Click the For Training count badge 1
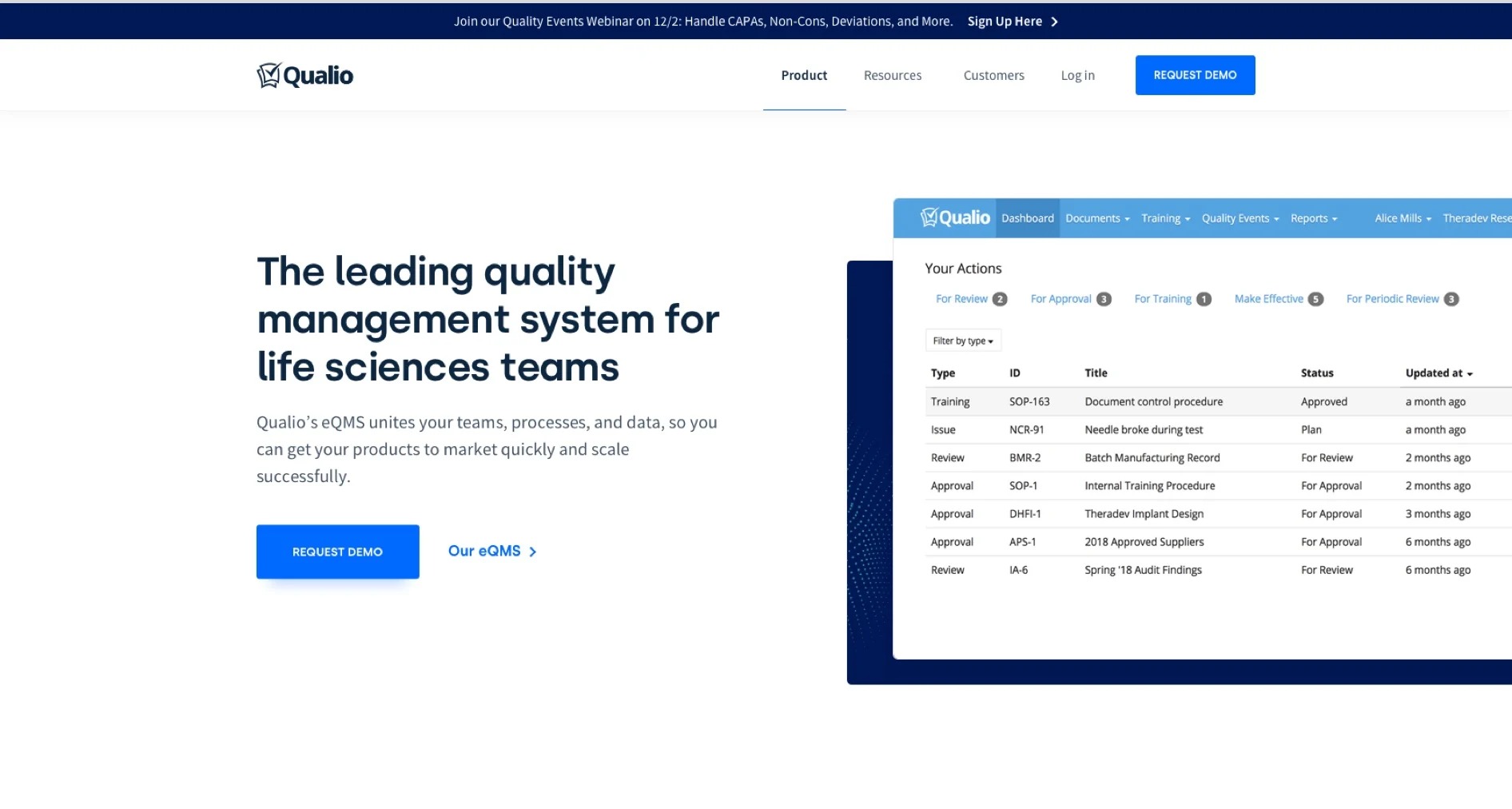 (x=1204, y=299)
